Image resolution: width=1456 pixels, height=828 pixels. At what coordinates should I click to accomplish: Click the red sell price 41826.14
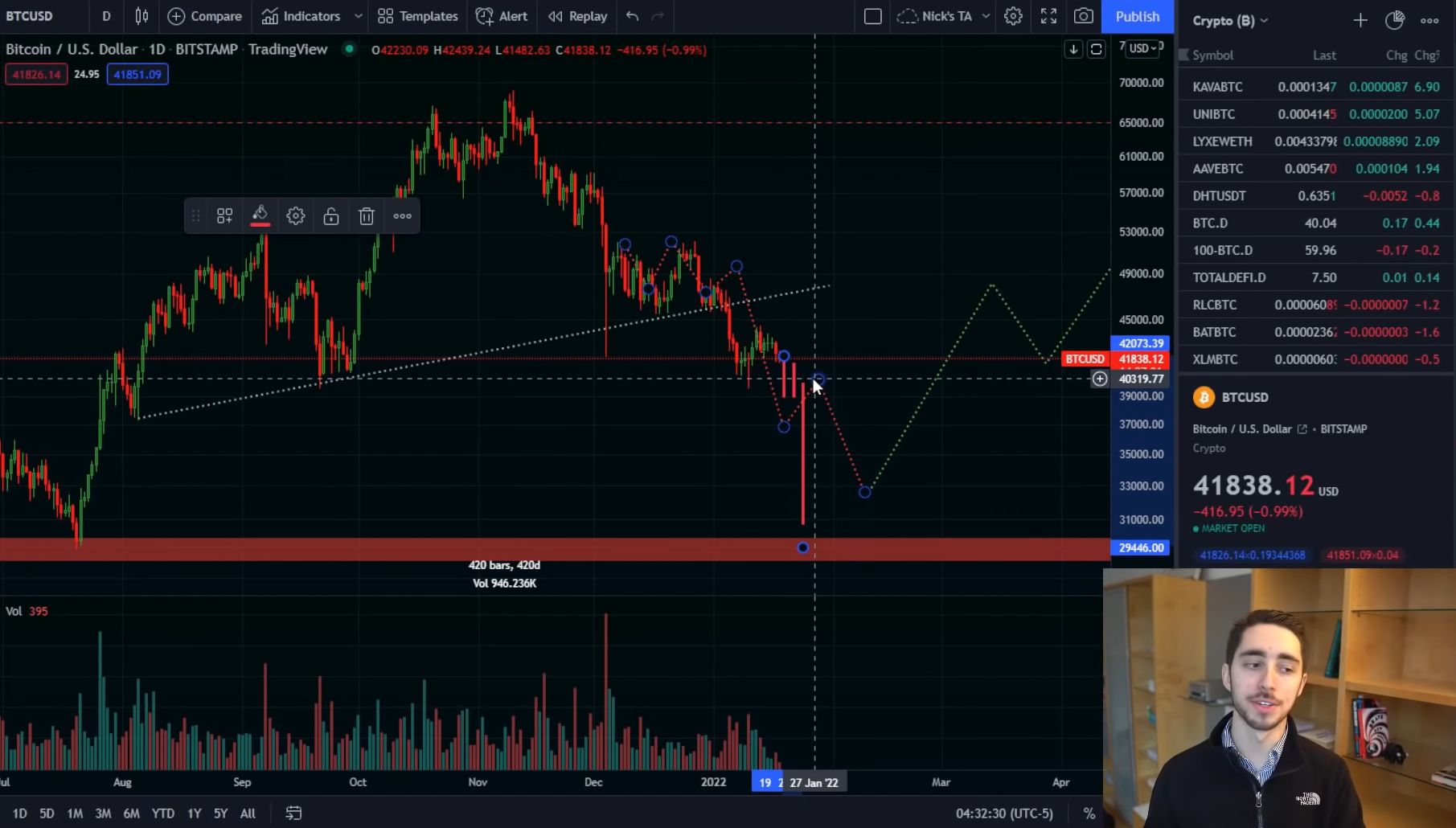[x=36, y=75]
